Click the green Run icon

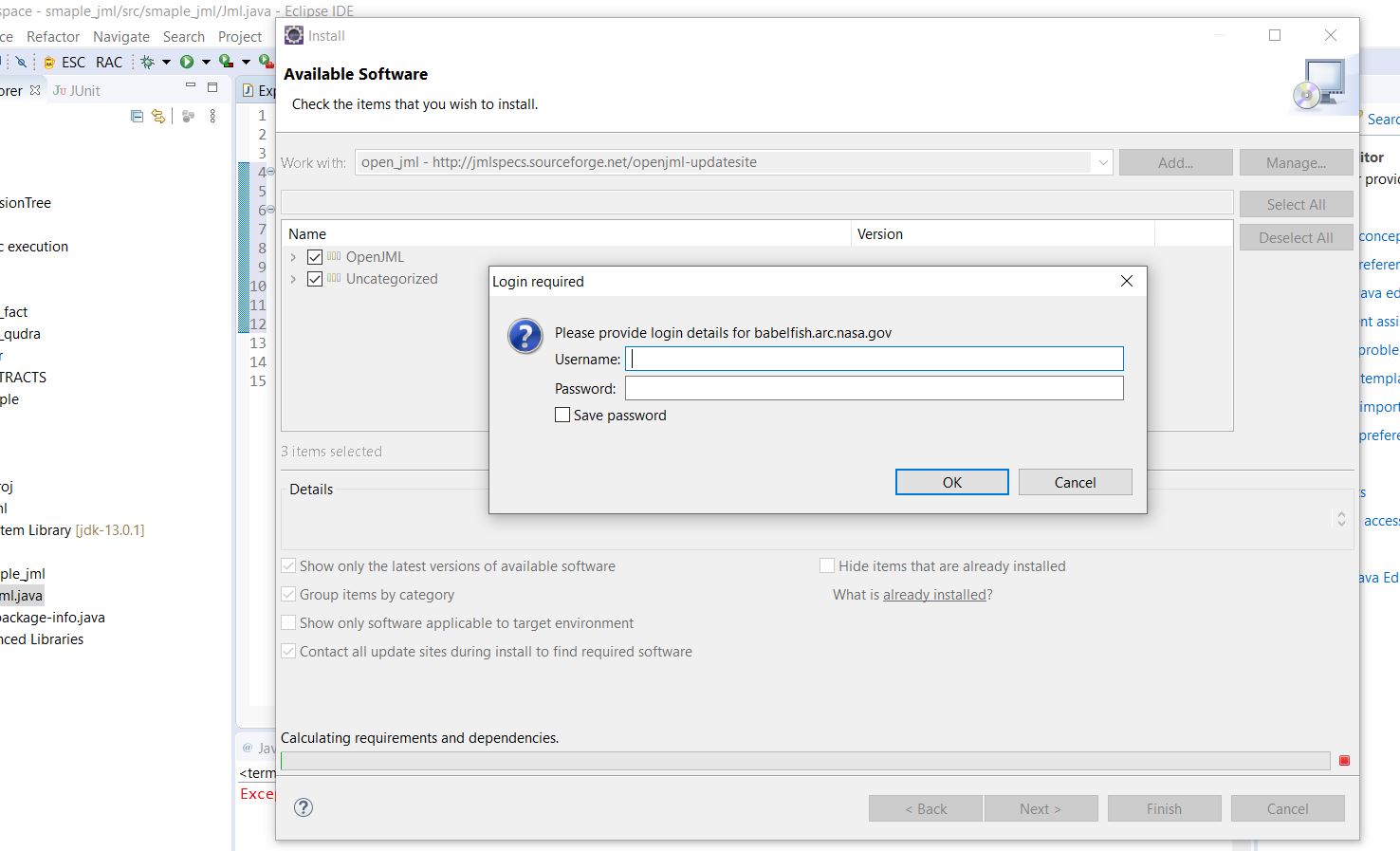pyautogui.click(x=189, y=62)
